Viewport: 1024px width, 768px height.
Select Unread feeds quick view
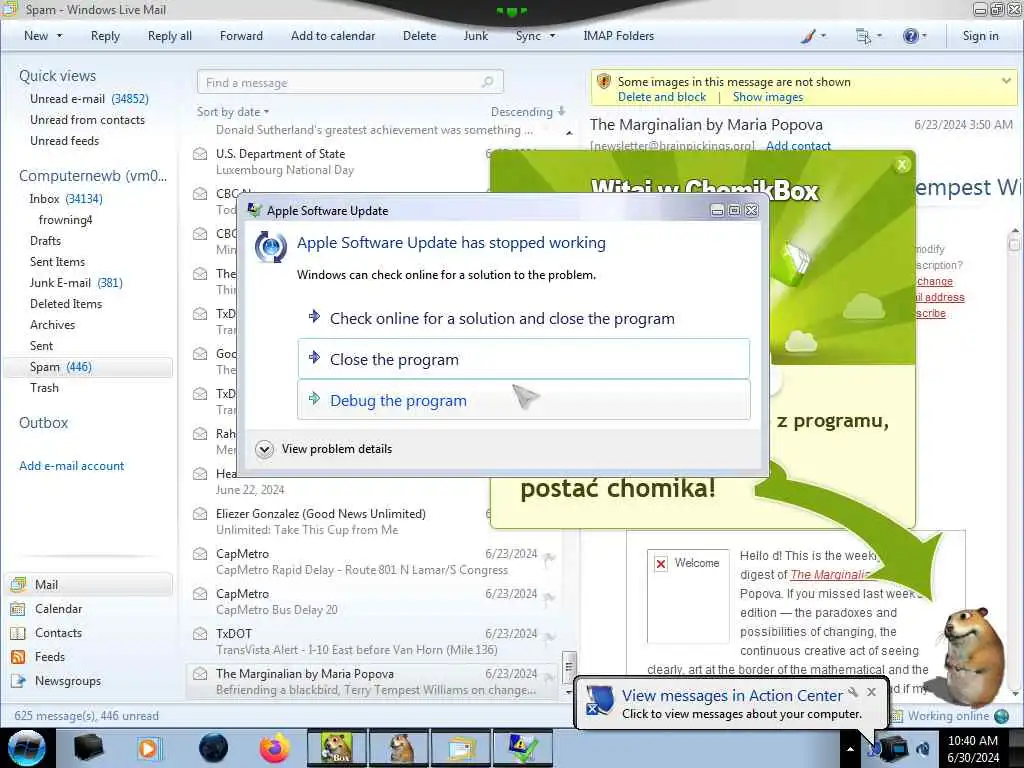click(65, 140)
